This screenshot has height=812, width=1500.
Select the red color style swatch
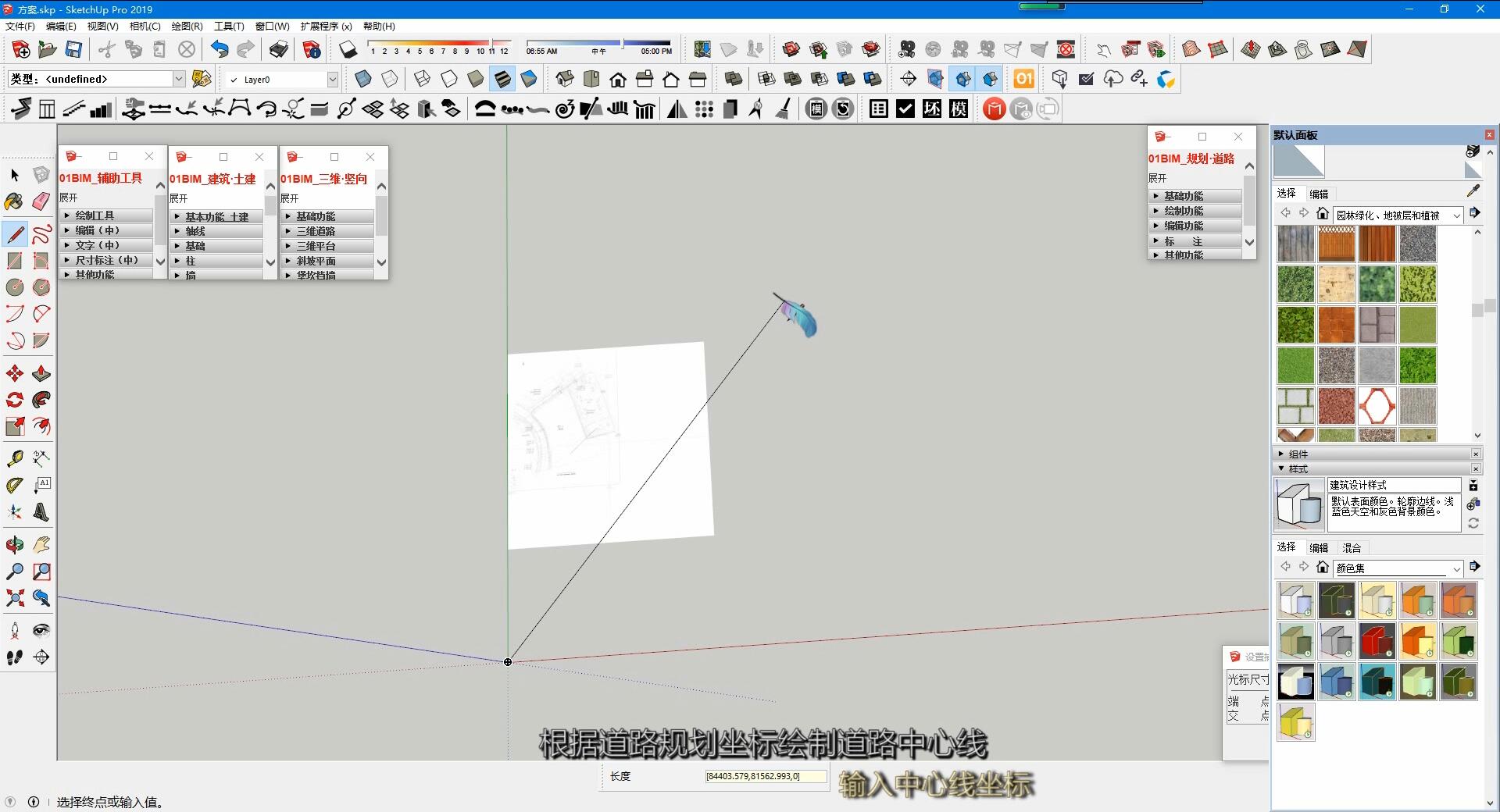click(x=1377, y=640)
